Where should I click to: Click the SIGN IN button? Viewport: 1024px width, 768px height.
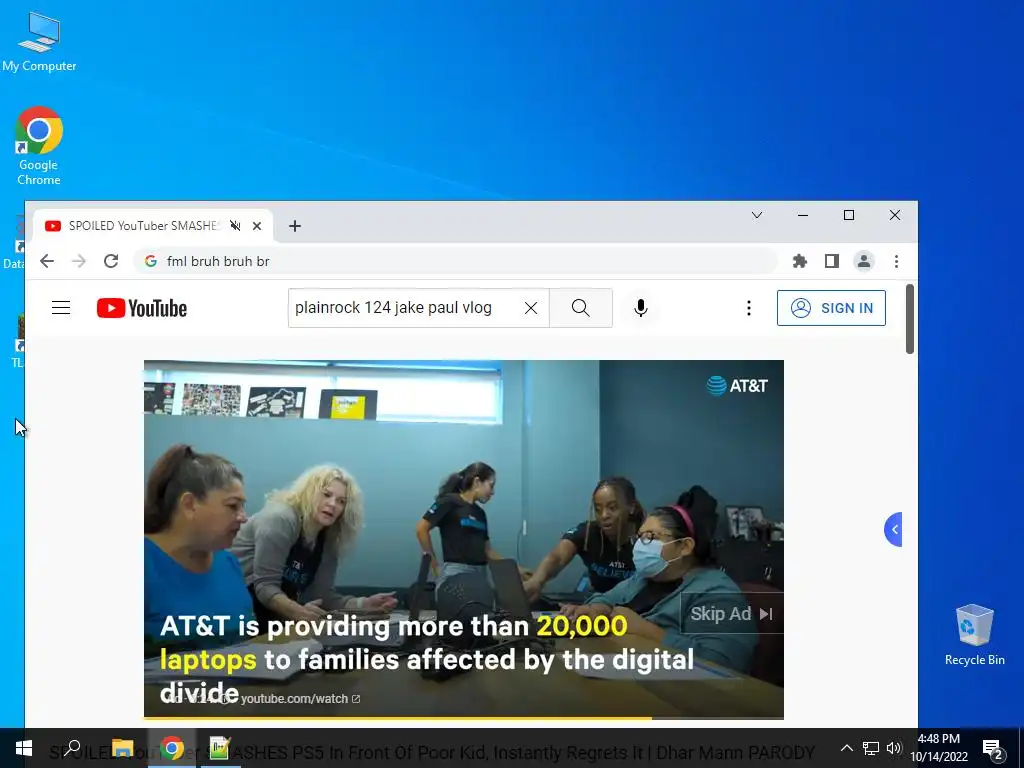pyautogui.click(x=831, y=308)
